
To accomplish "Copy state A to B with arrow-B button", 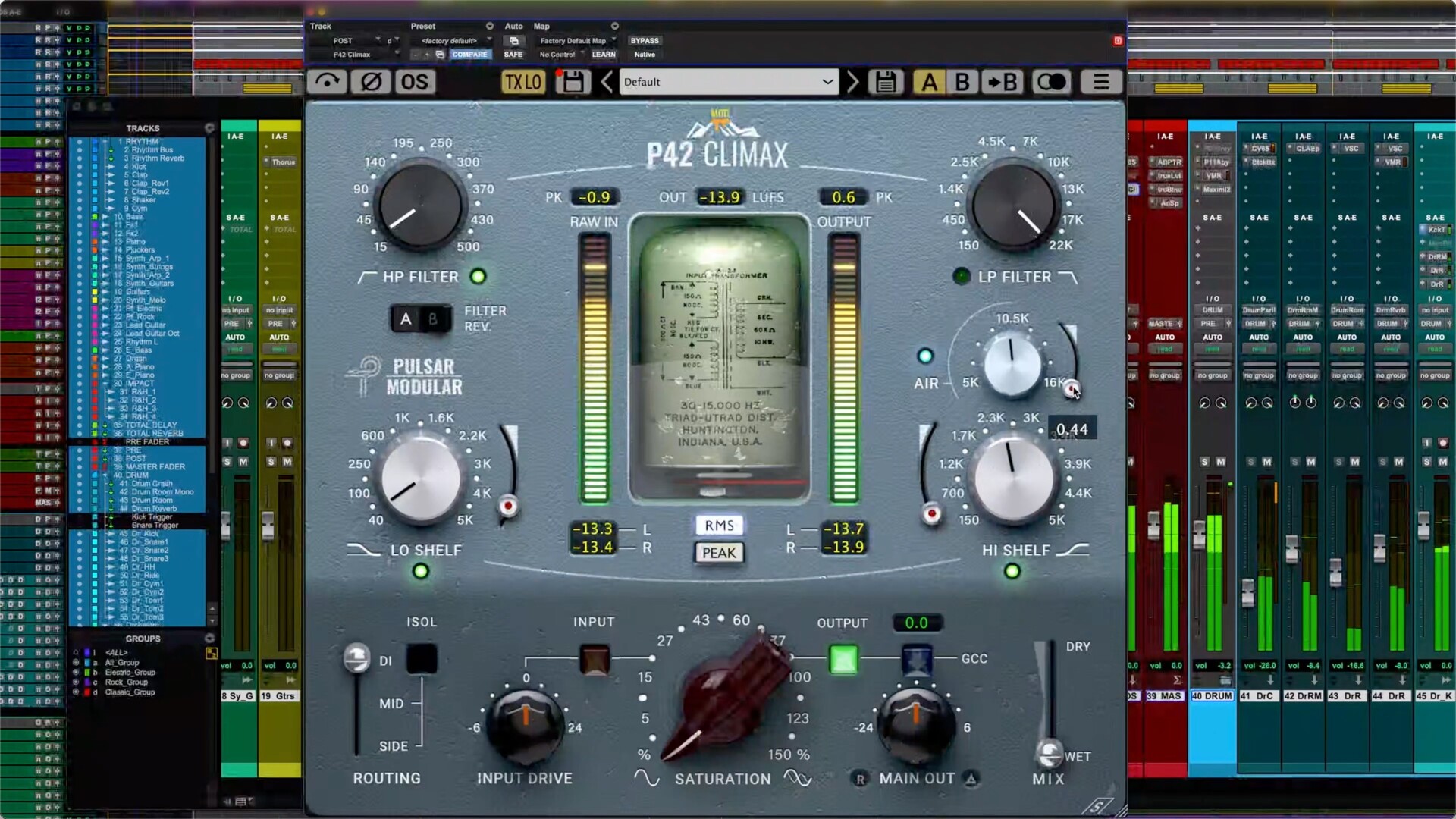I will tap(1003, 81).
